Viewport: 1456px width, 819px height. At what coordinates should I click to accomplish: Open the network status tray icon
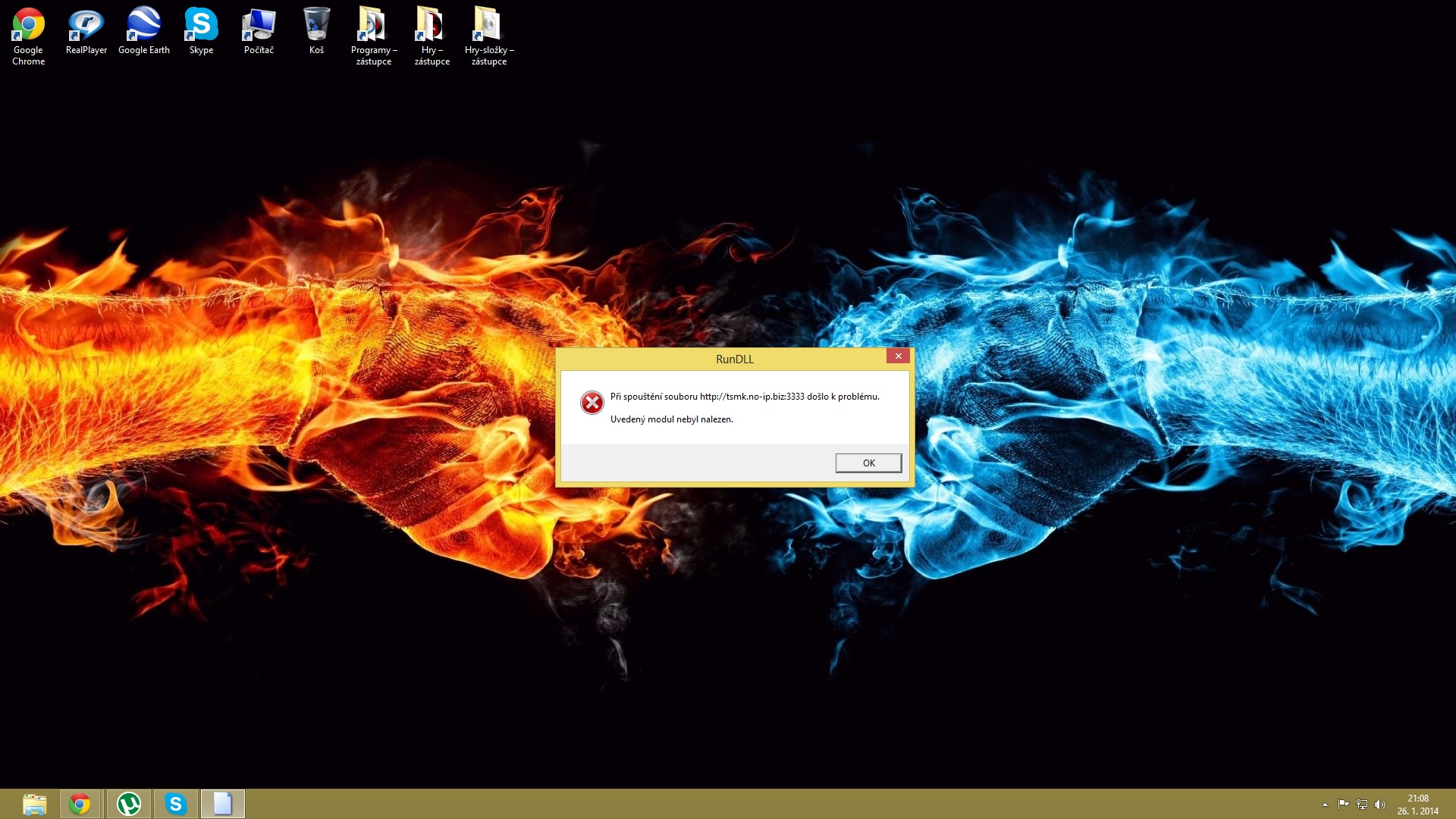(1362, 805)
